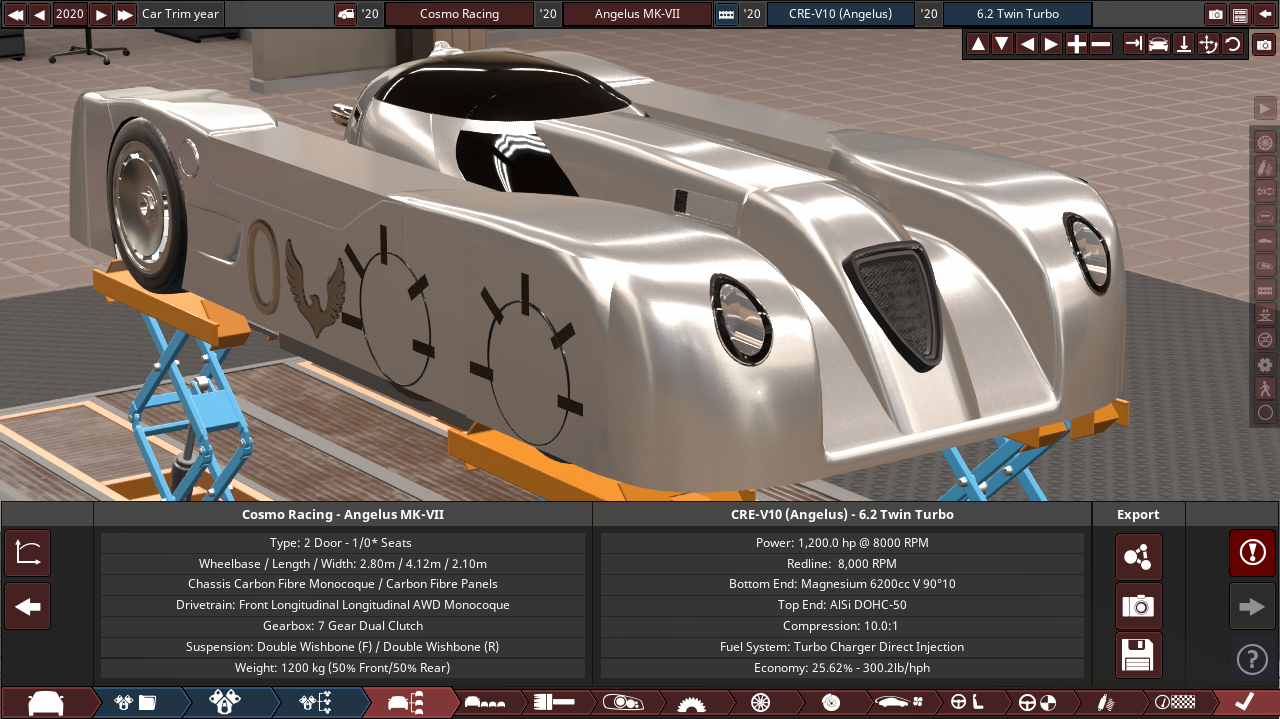Move fixture up with up-triangle button
This screenshot has height=719, width=1280.
(x=978, y=44)
